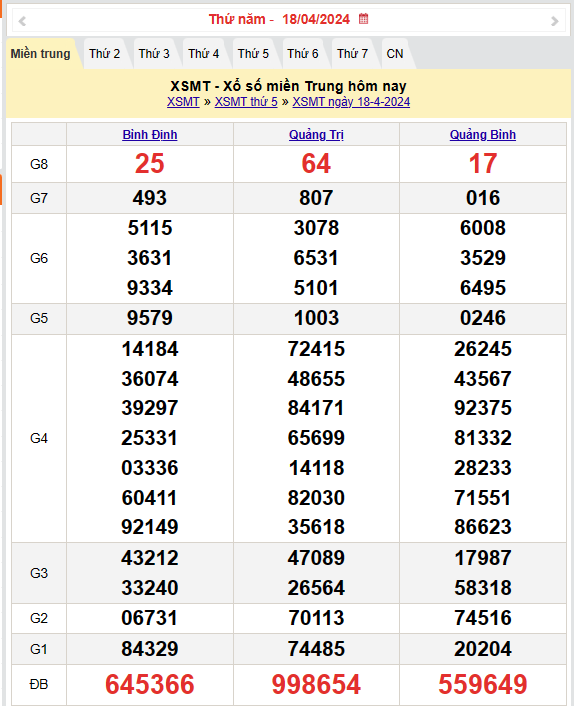Open the Quảng Trị province link

pos(316,135)
